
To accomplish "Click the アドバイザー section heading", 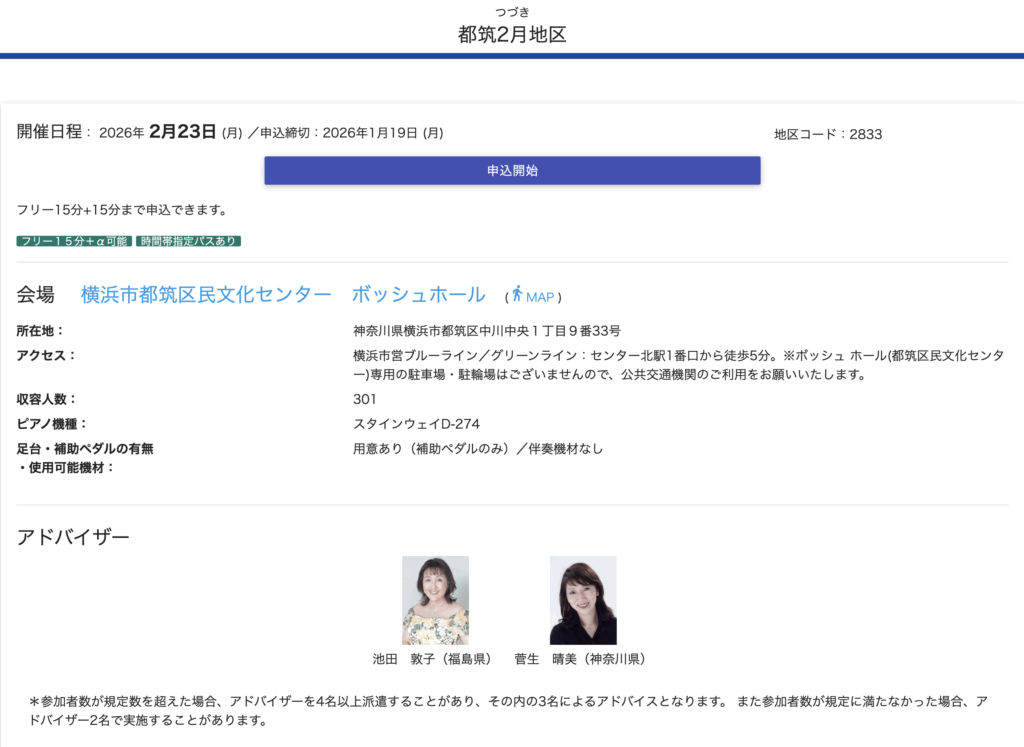I will pos(73,537).
